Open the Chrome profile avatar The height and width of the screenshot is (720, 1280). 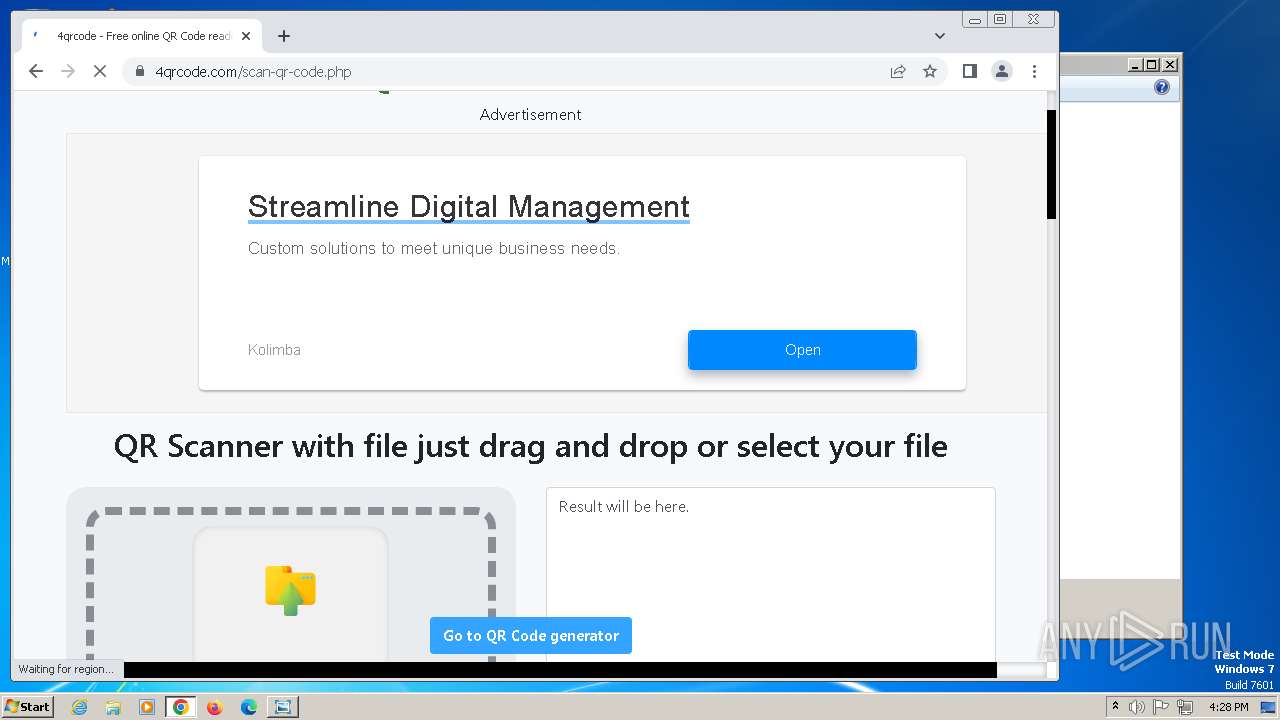pos(1001,71)
